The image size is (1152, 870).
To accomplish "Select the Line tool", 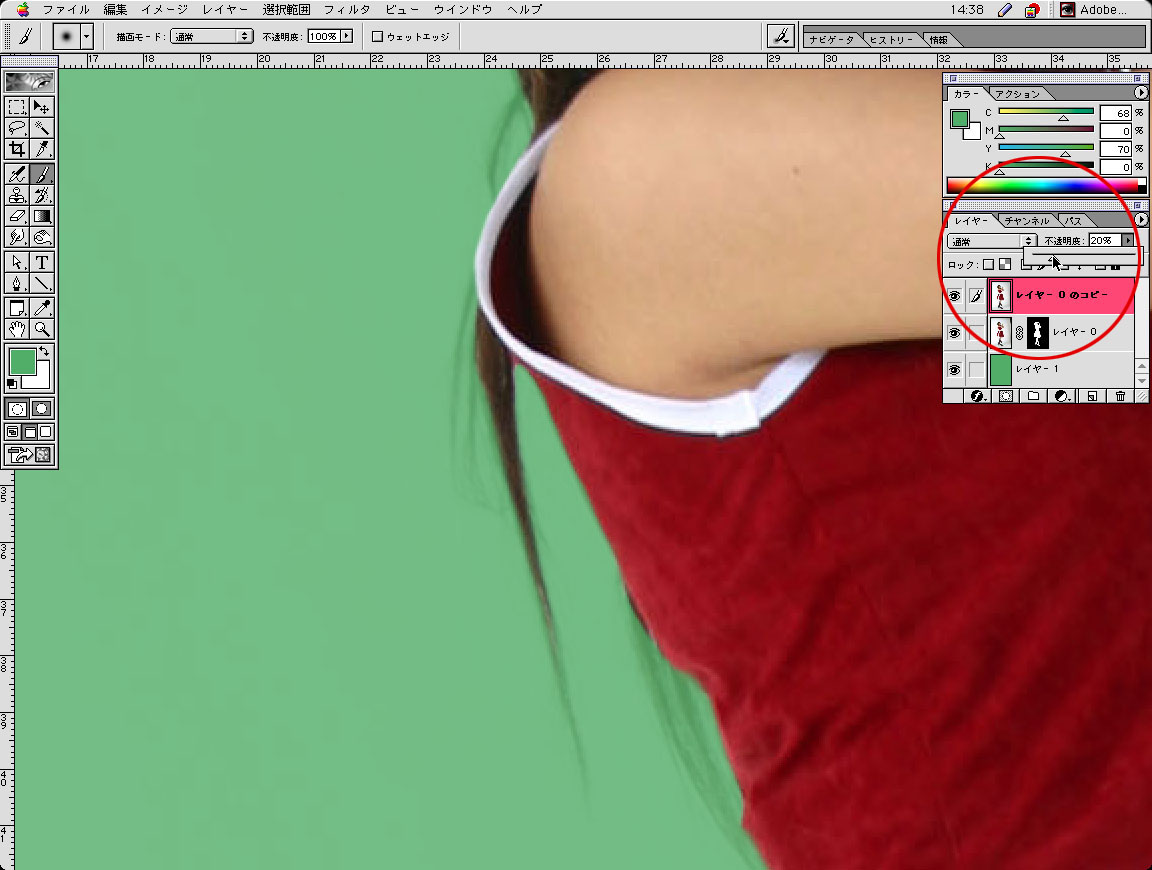I will (x=42, y=284).
